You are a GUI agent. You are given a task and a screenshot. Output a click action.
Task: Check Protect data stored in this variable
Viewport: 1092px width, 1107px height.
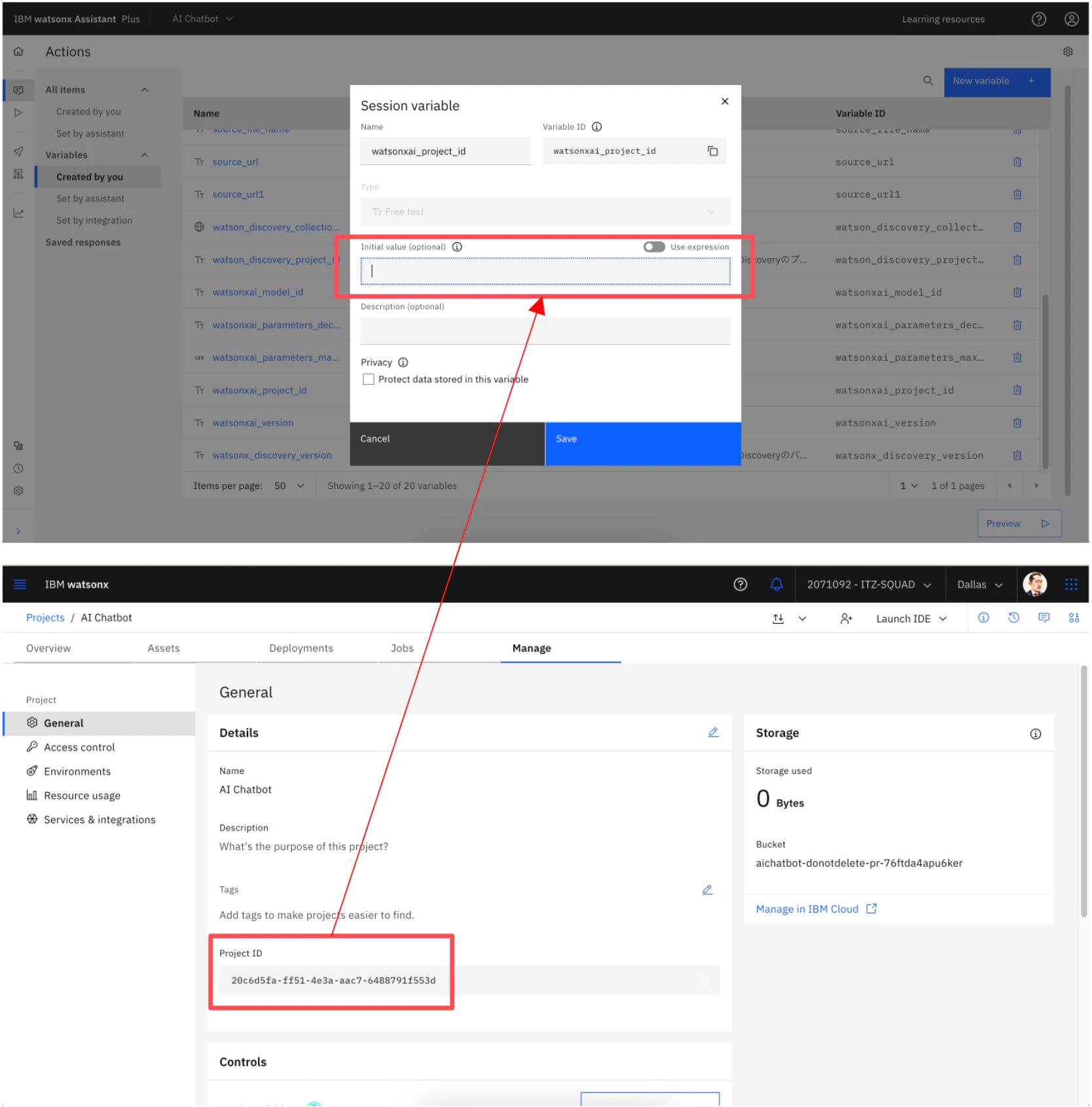point(369,380)
